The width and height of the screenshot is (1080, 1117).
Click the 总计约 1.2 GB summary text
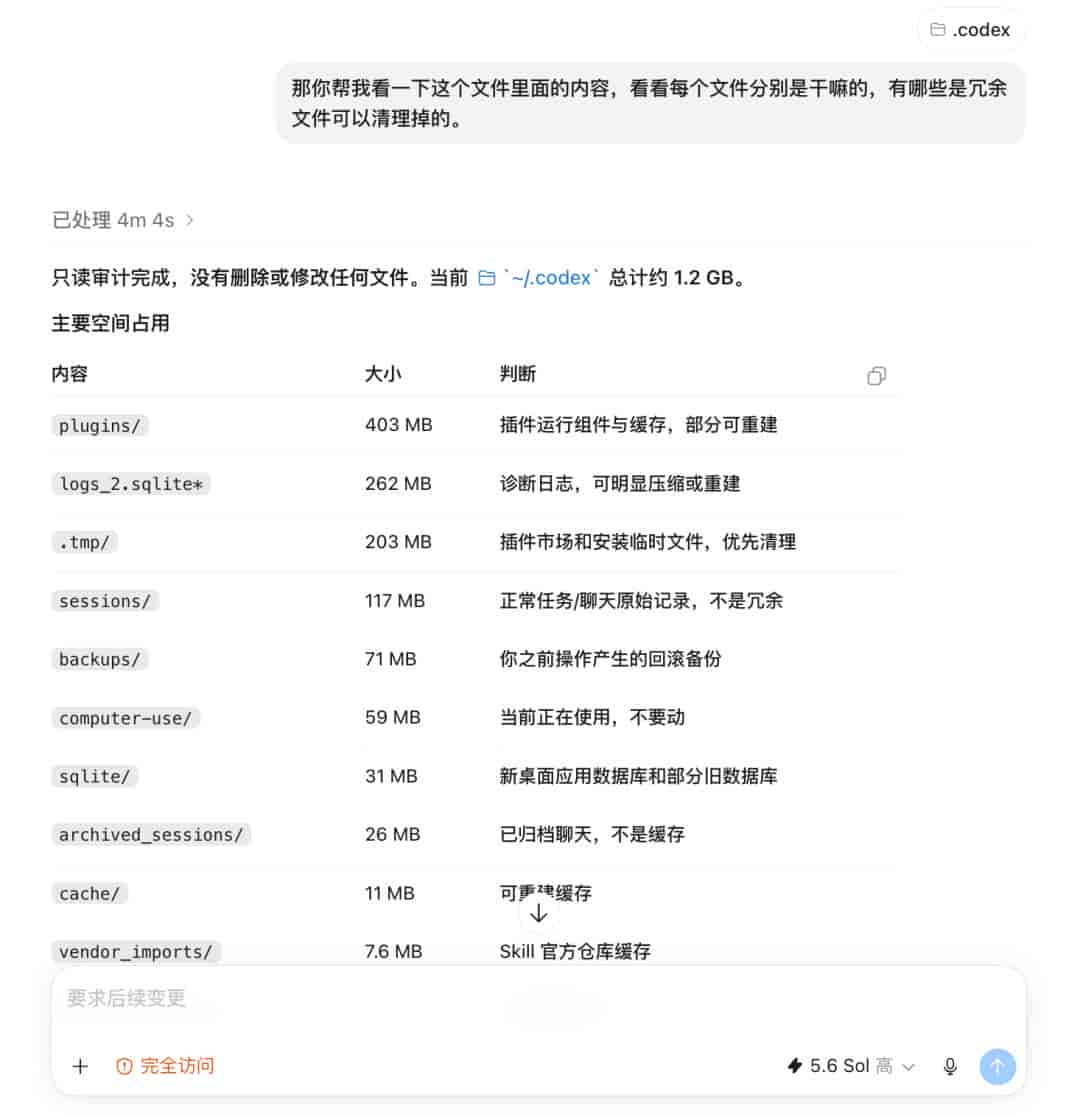pos(677,278)
